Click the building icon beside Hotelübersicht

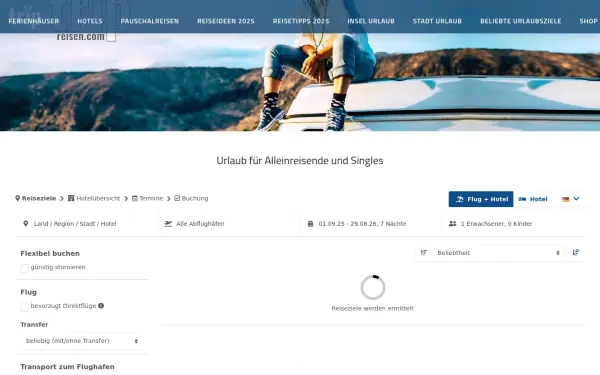[x=71, y=198]
